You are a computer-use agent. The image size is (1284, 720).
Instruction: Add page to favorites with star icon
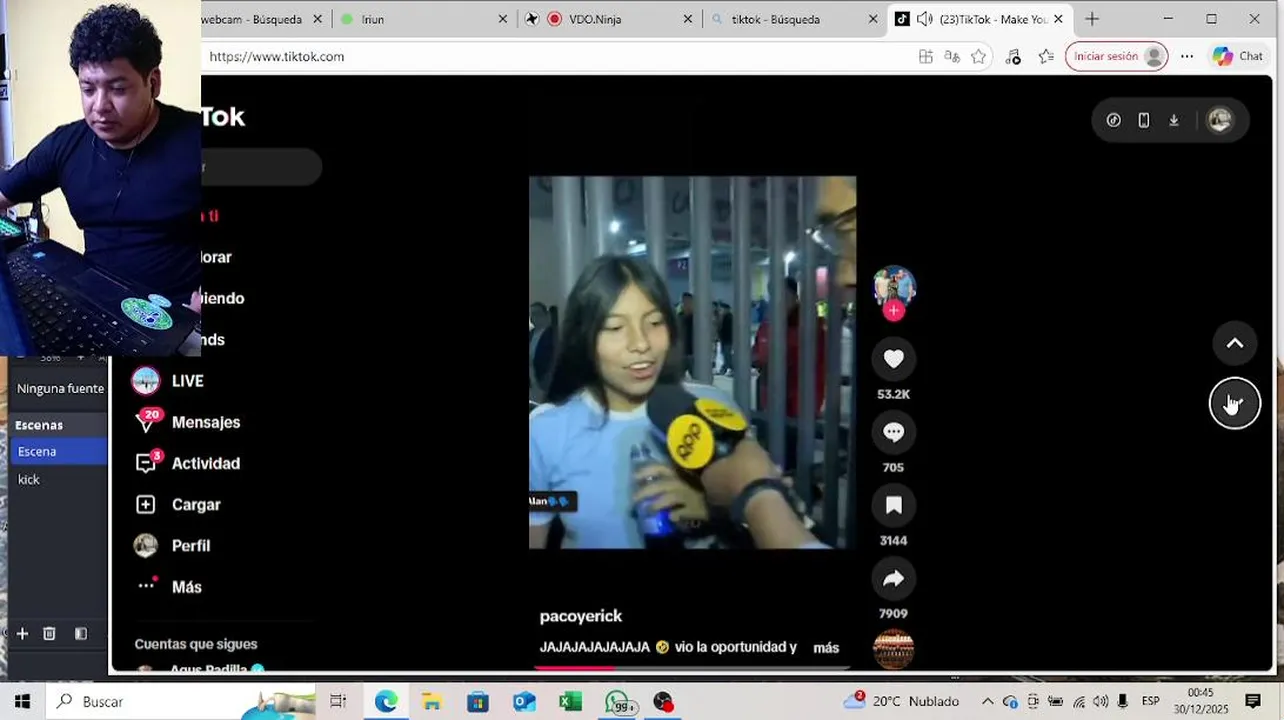979,57
